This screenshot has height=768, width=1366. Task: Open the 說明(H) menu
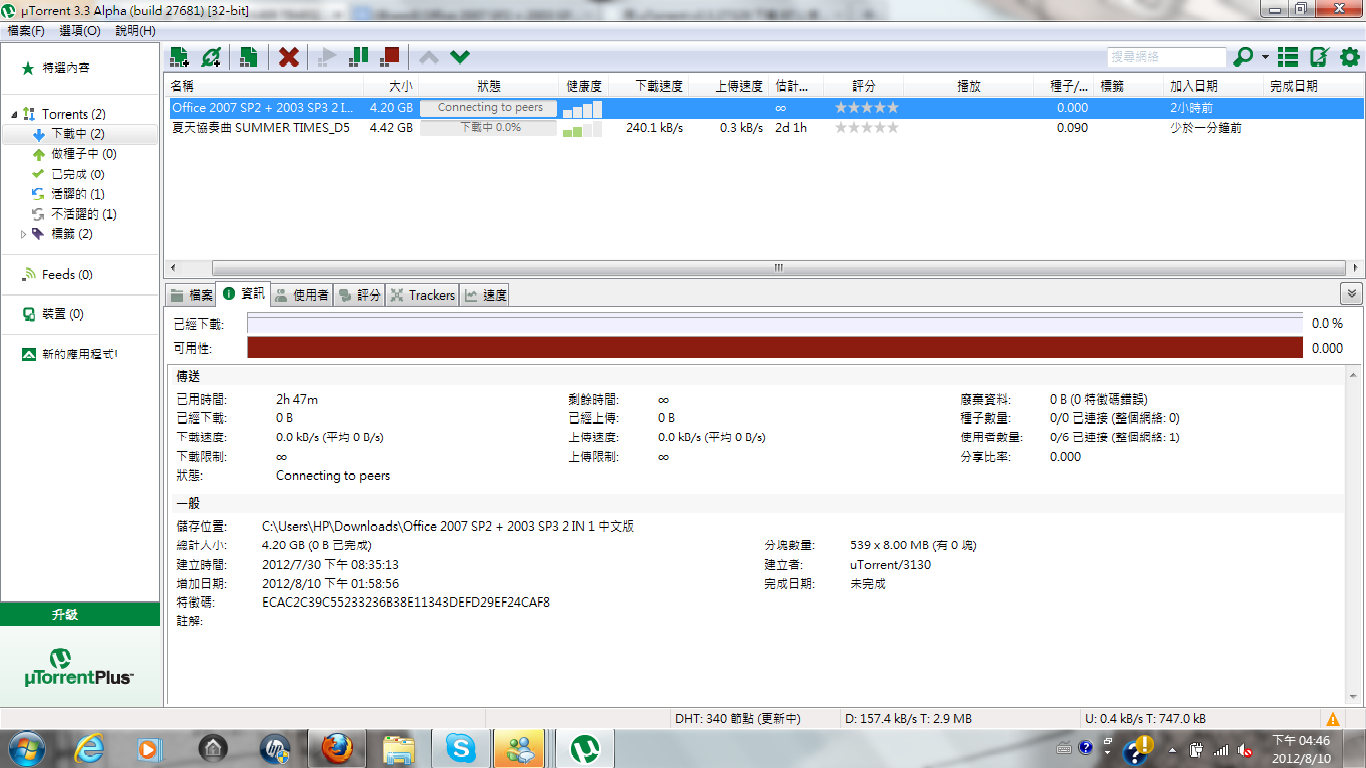point(135,30)
